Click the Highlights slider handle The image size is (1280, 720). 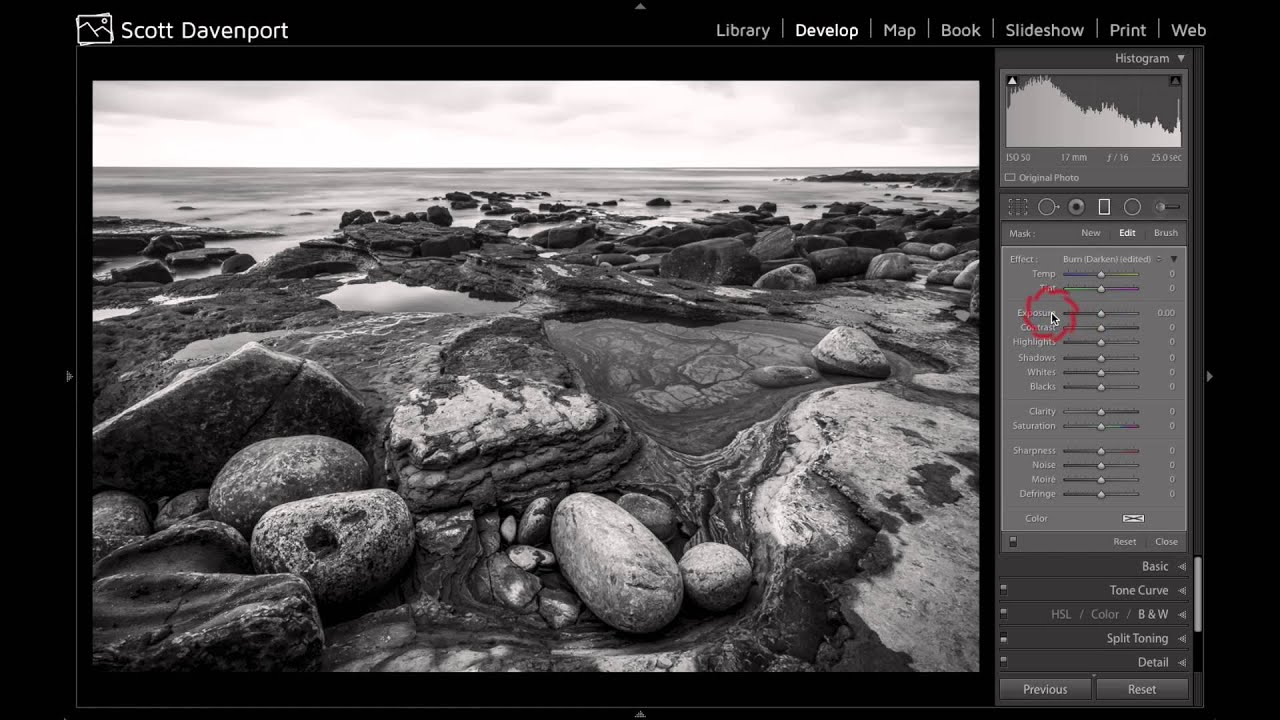point(1101,342)
